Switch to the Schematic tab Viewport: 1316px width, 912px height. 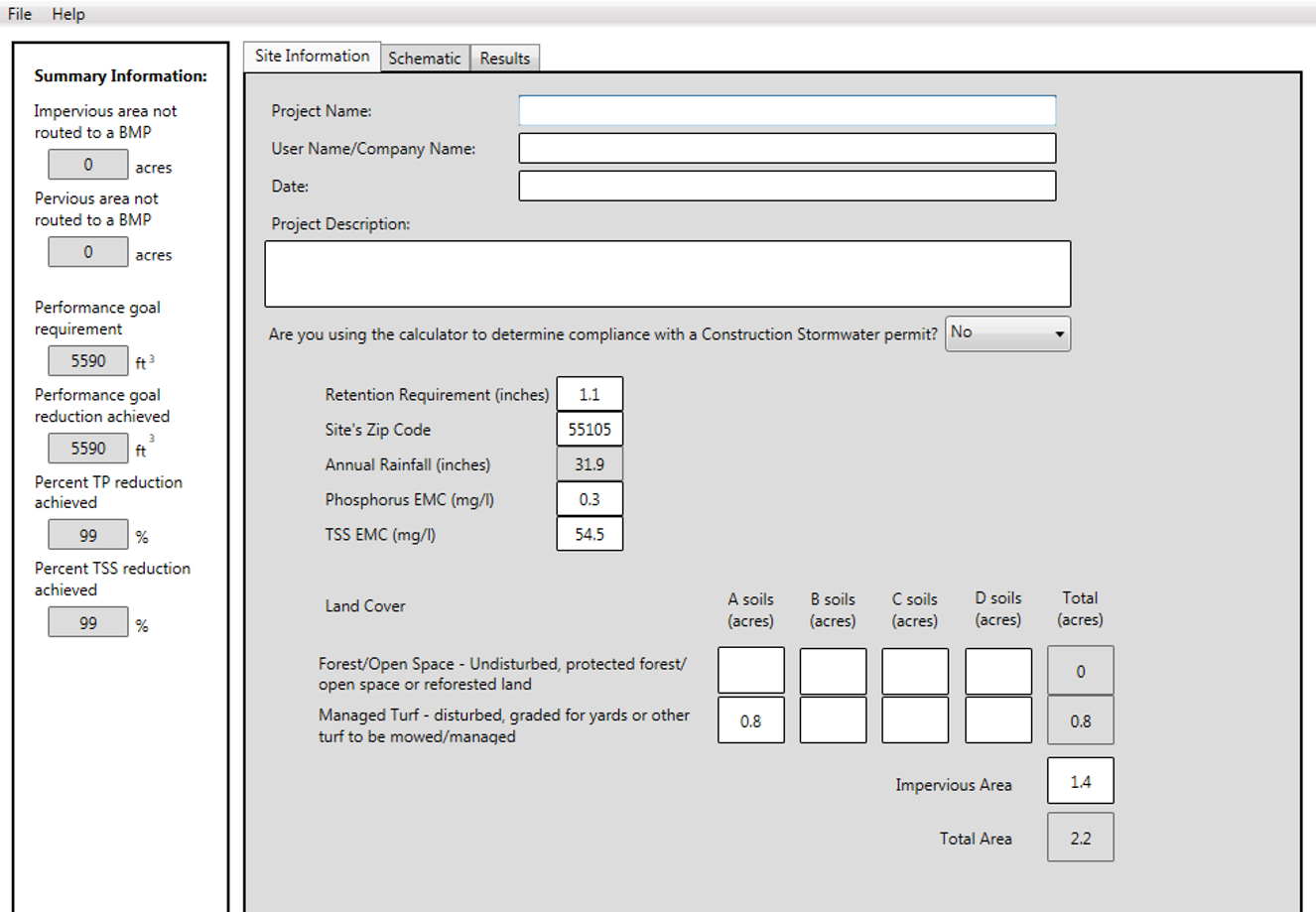click(x=425, y=57)
